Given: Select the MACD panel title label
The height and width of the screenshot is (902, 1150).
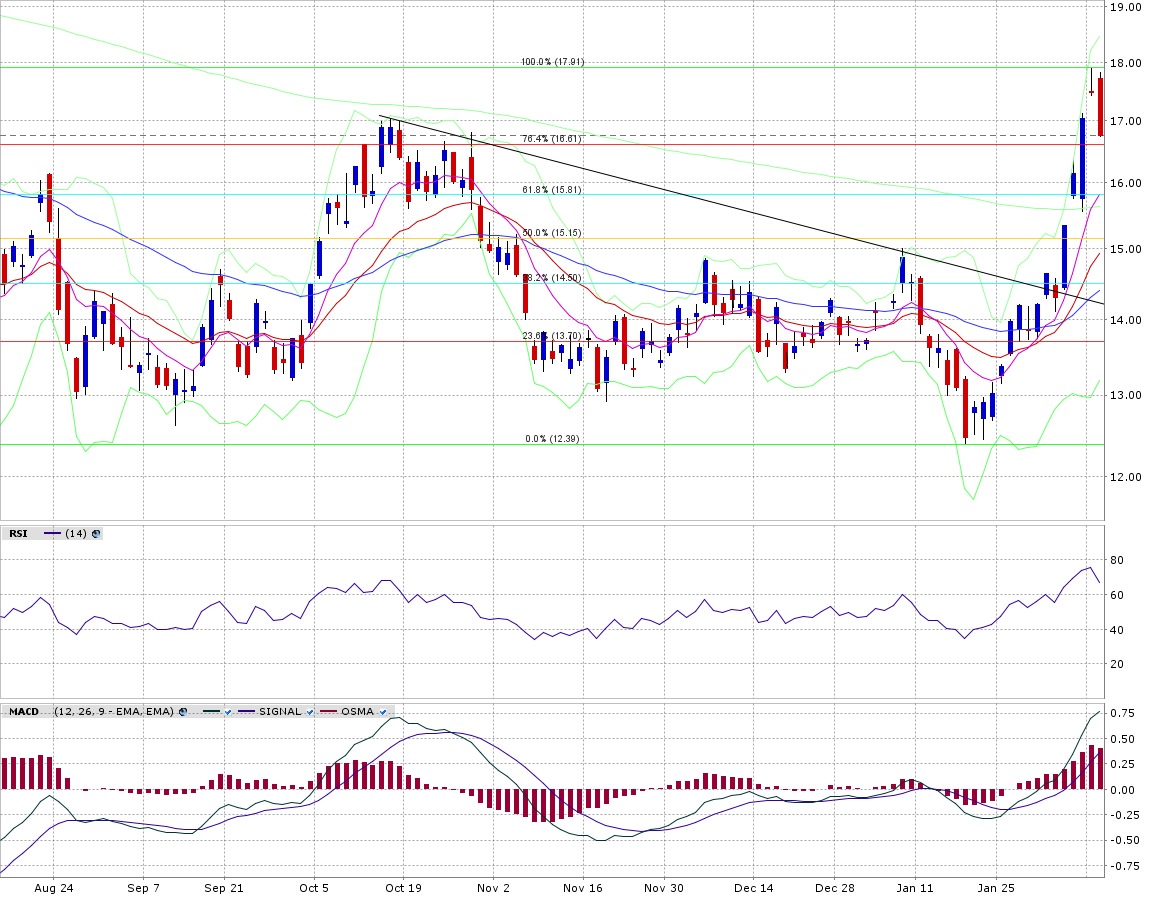Looking at the screenshot, I should click(x=24, y=712).
